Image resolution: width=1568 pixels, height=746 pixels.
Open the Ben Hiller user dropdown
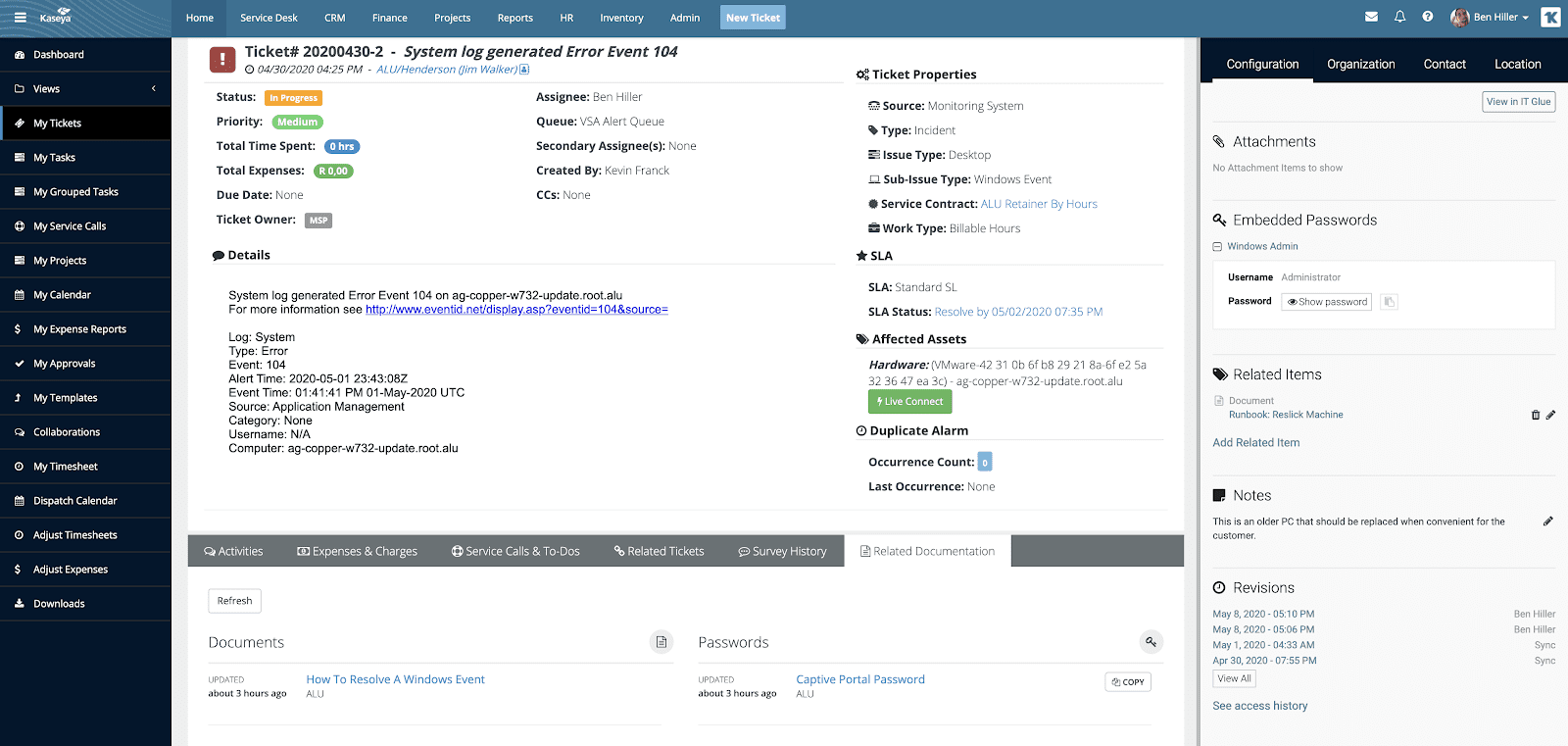[x=1490, y=18]
